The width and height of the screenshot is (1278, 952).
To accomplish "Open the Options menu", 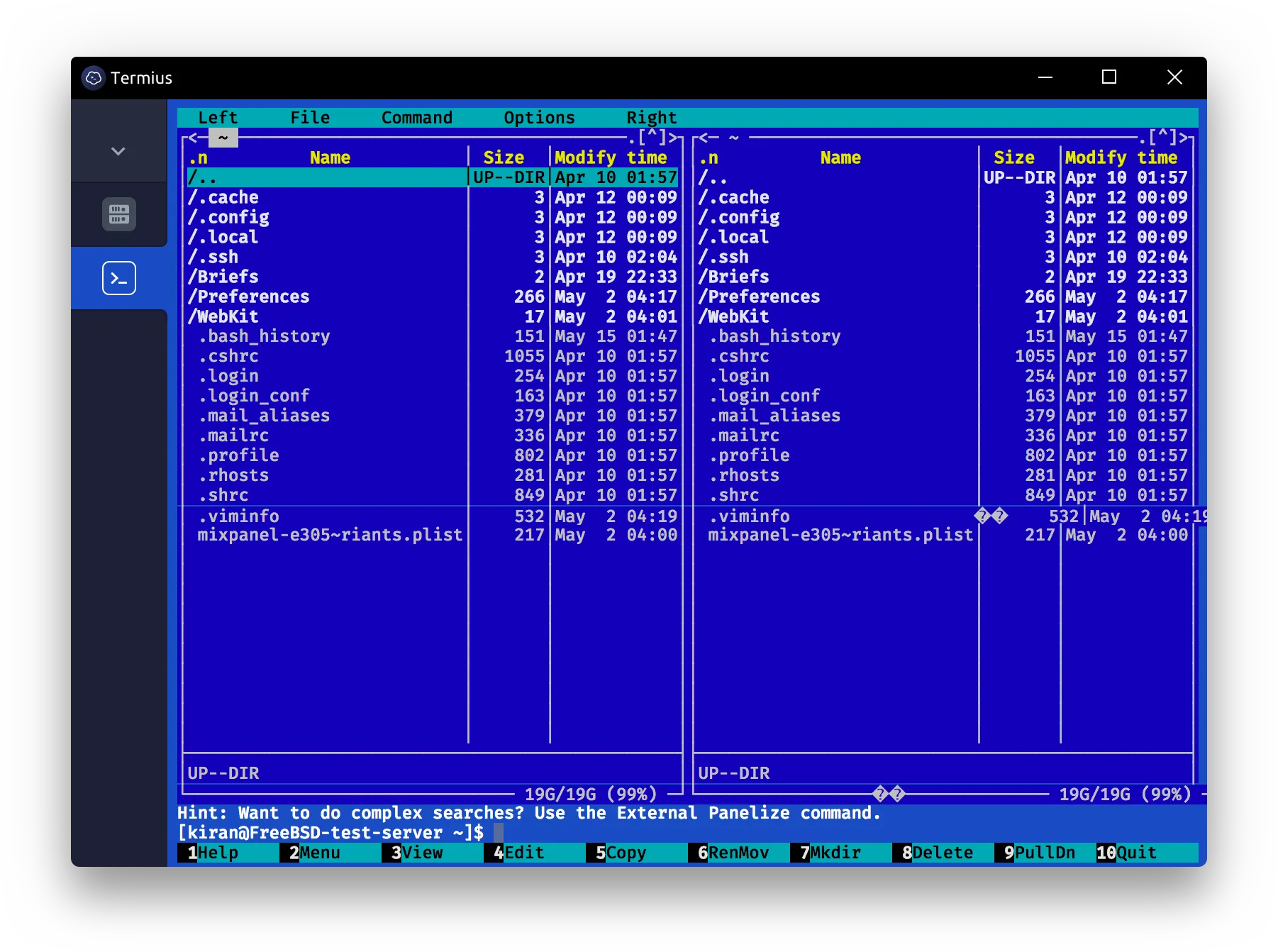I will point(539,118).
